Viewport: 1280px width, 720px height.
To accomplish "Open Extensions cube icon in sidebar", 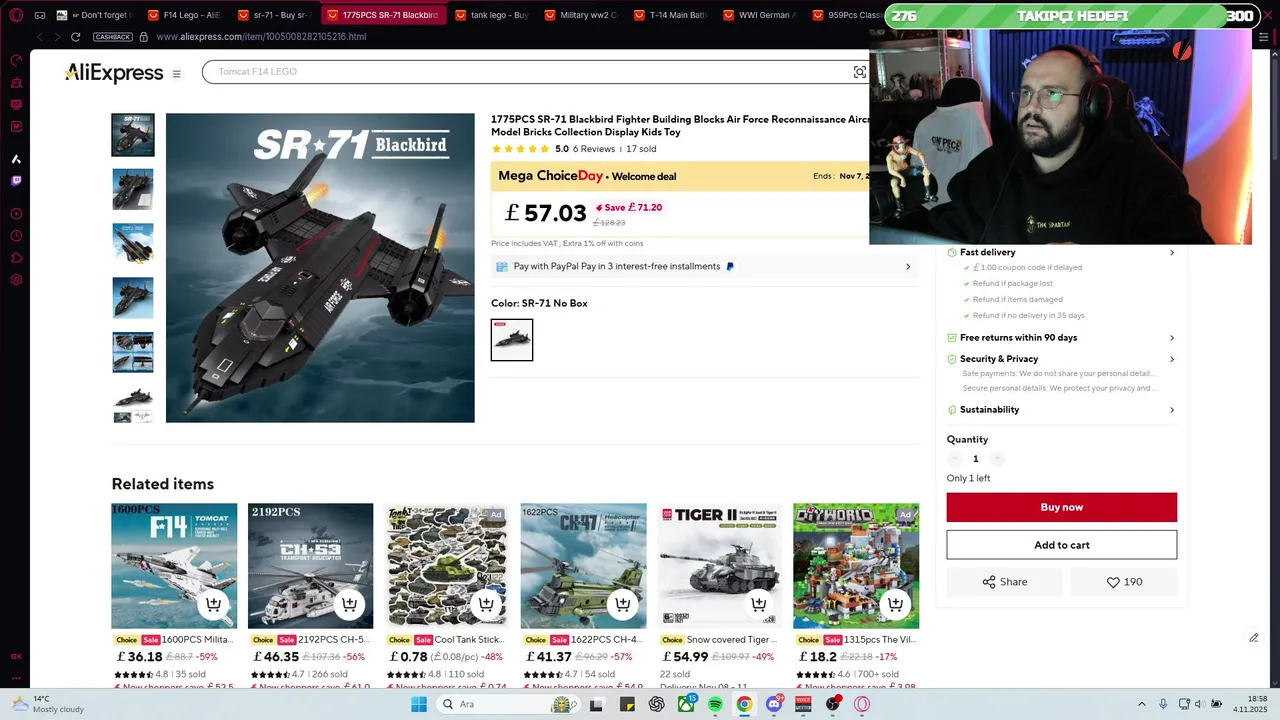I will 16,258.
